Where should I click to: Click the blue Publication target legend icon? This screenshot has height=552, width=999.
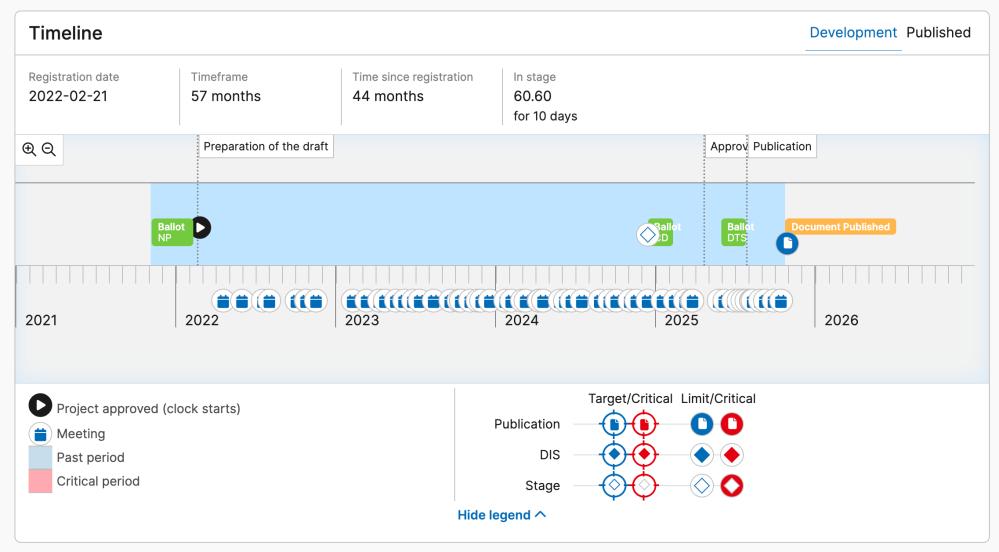click(x=614, y=424)
